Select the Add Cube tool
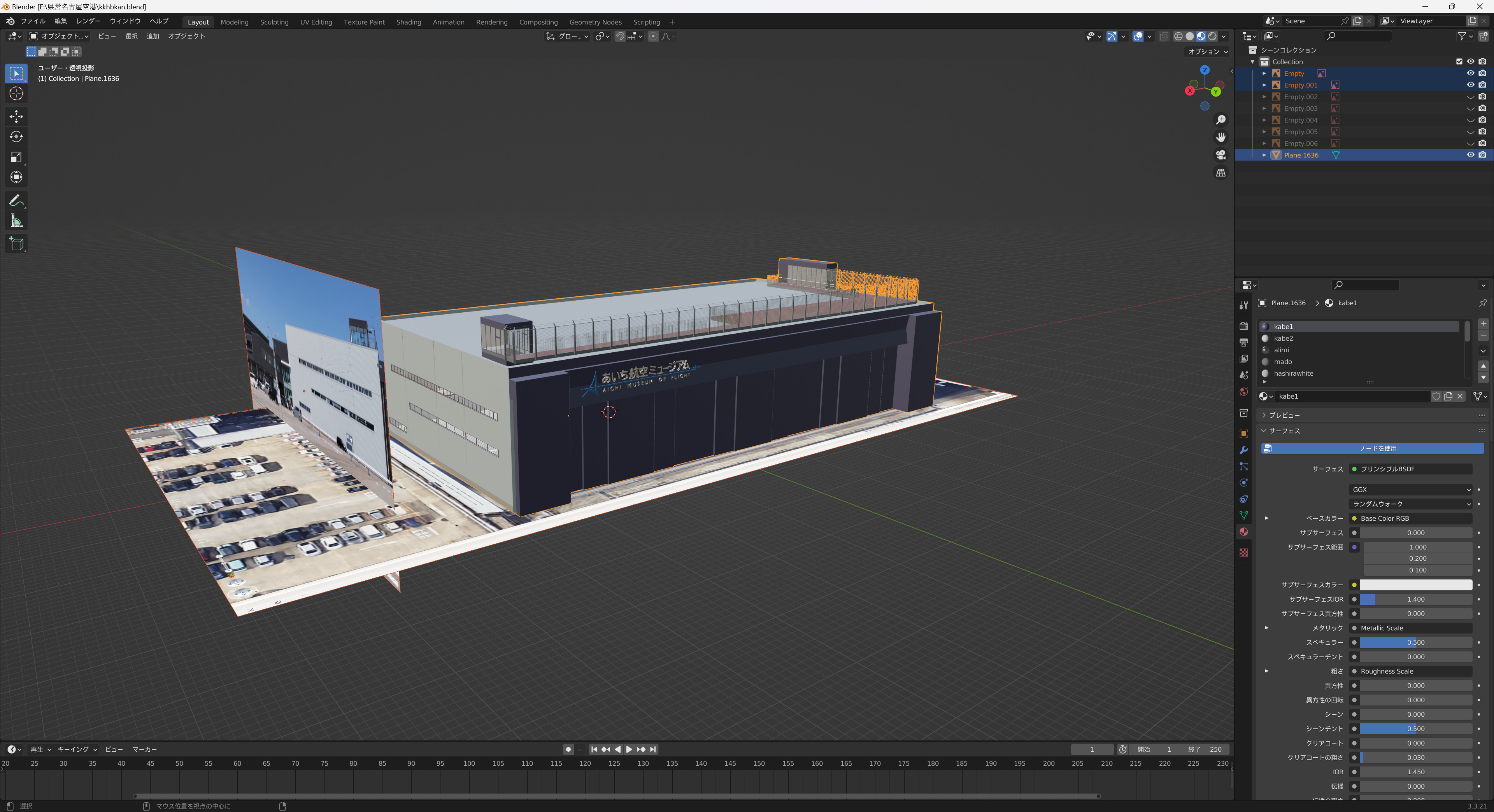Viewport: 1494px width, 812px height. (16, 244)
